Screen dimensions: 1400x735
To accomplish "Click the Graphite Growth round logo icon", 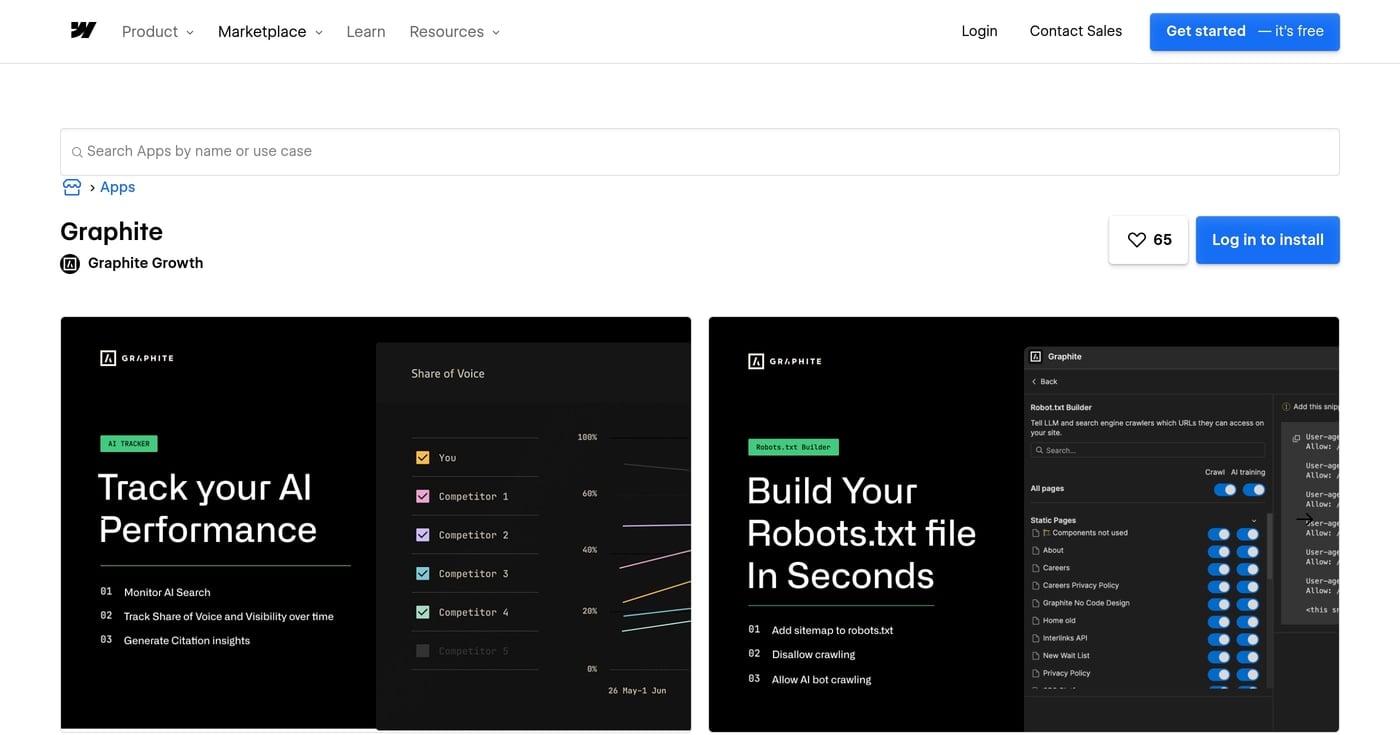I will [x=70, y=264].
